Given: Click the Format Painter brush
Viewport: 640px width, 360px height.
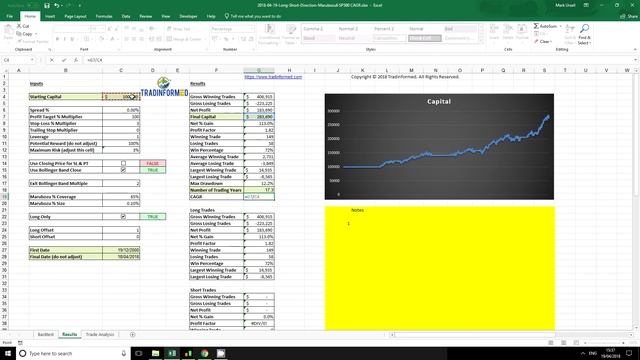Looking at the screenshot, I should 19,41.
